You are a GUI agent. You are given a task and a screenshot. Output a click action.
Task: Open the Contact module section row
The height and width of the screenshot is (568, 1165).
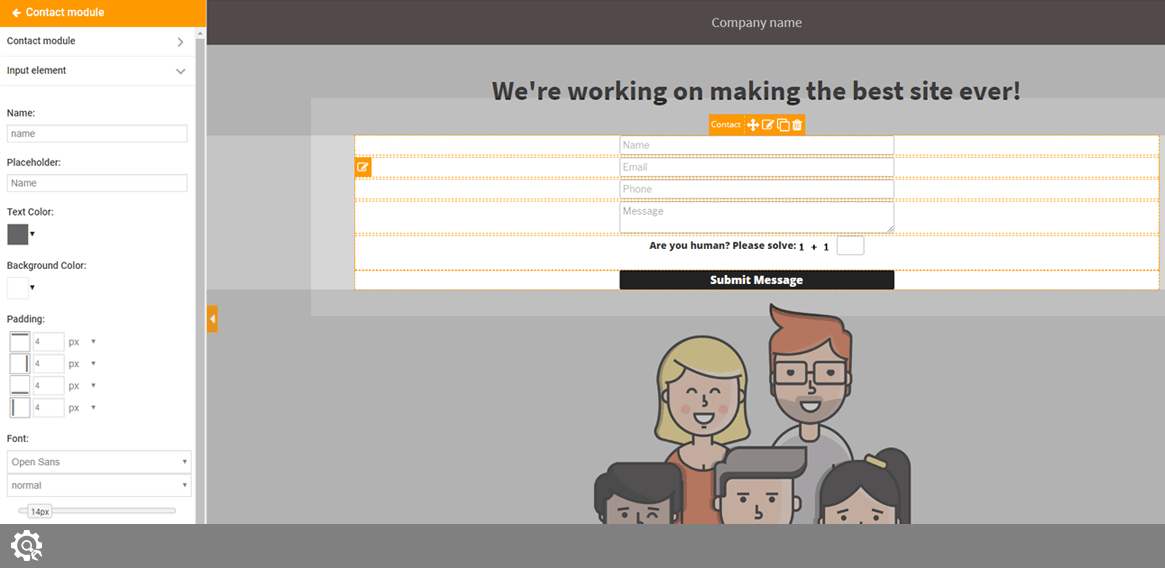coord(97,41)
